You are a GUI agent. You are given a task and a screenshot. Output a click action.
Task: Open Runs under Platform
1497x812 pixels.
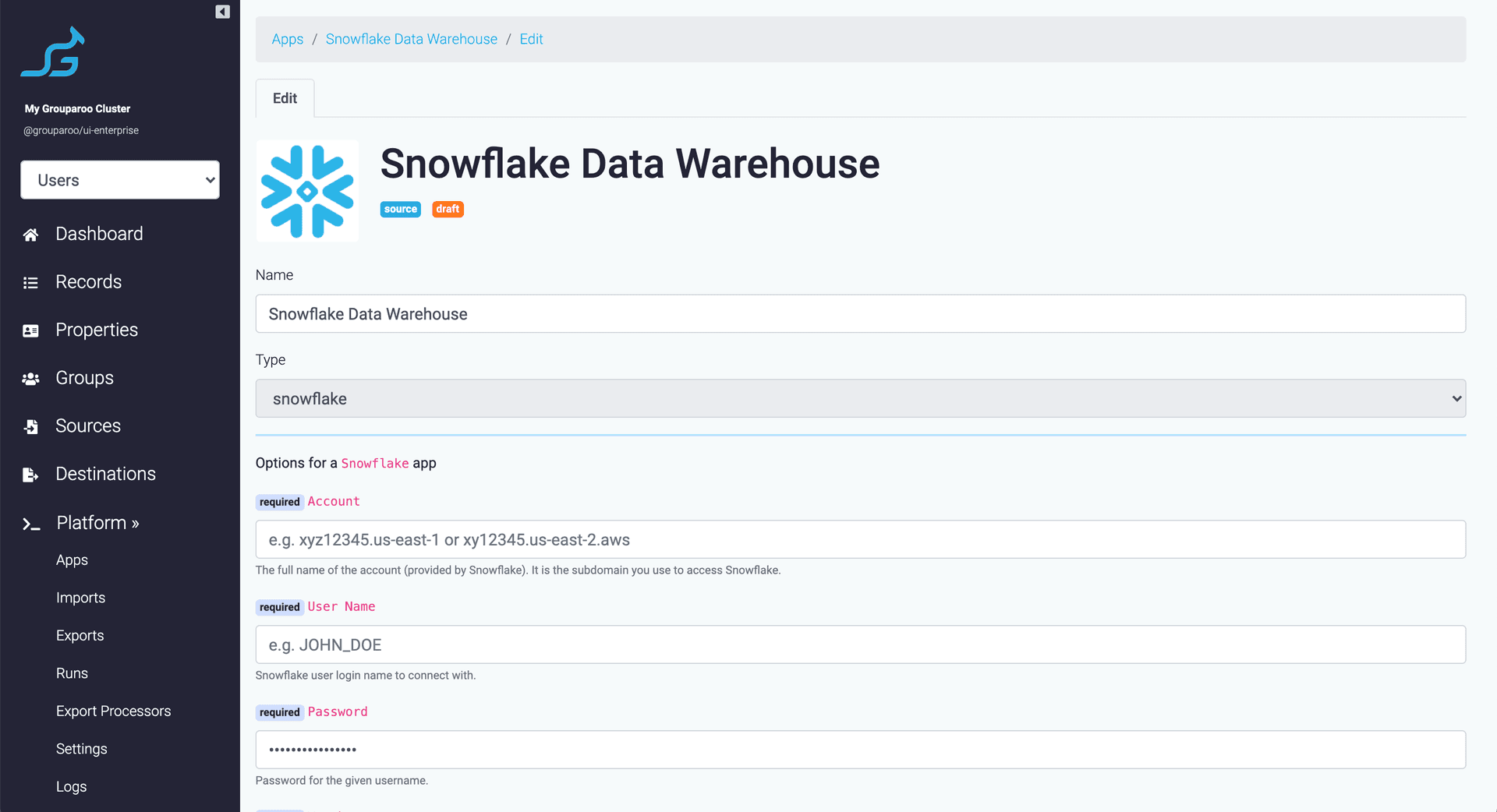(x=72, y=673)
